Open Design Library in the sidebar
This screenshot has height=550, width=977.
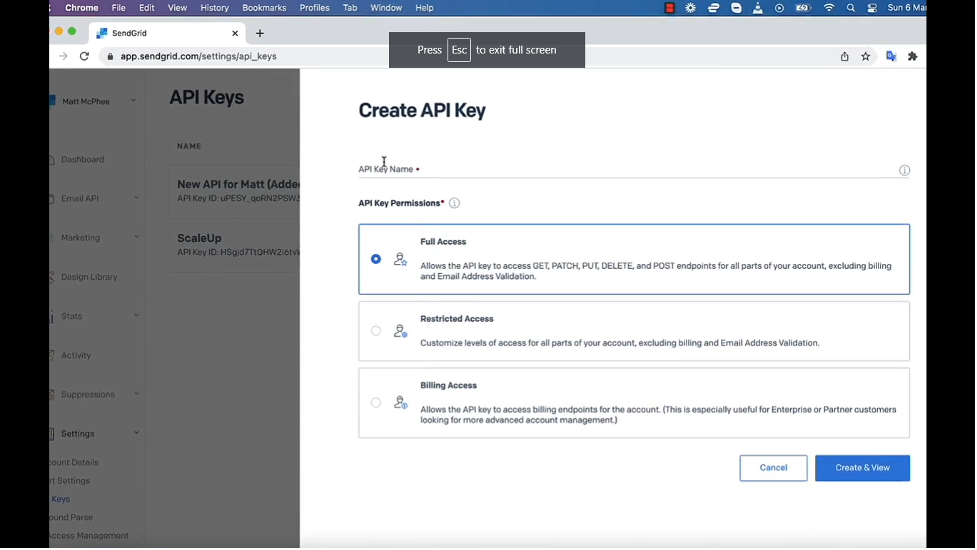(88, 277)
